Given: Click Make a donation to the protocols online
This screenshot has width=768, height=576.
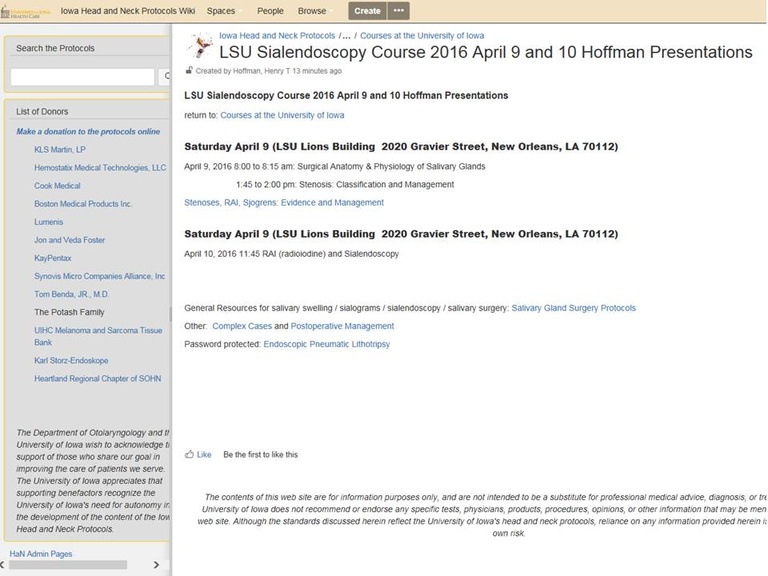Looking at the screenshot, I should [88, 132].
